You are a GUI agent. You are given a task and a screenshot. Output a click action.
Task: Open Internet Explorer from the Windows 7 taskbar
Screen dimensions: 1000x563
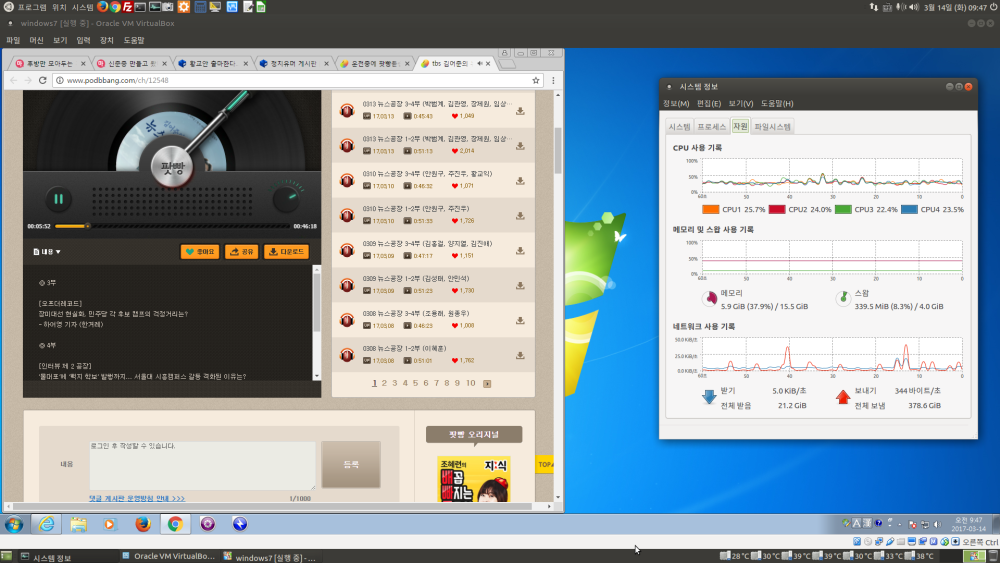[x=46, y=524]
